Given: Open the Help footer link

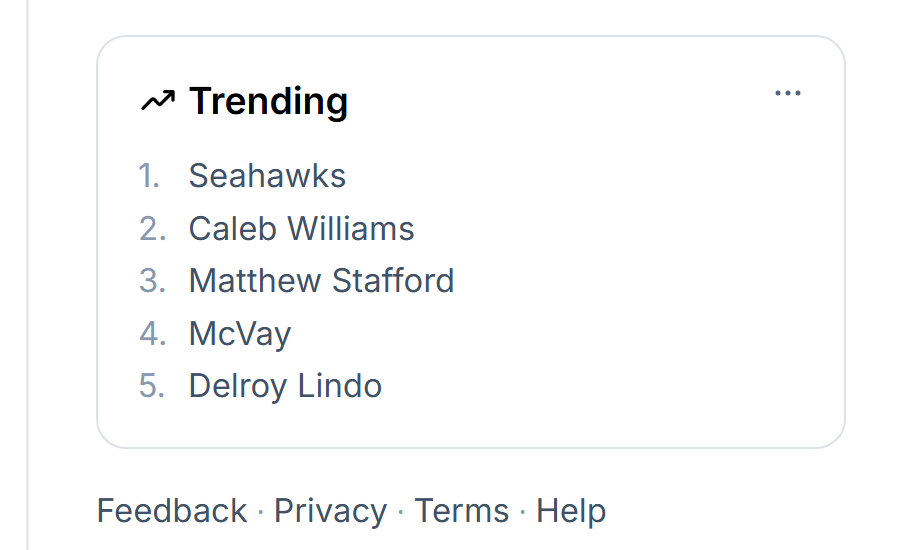Looking at the screenshot, I should point(571,511).
